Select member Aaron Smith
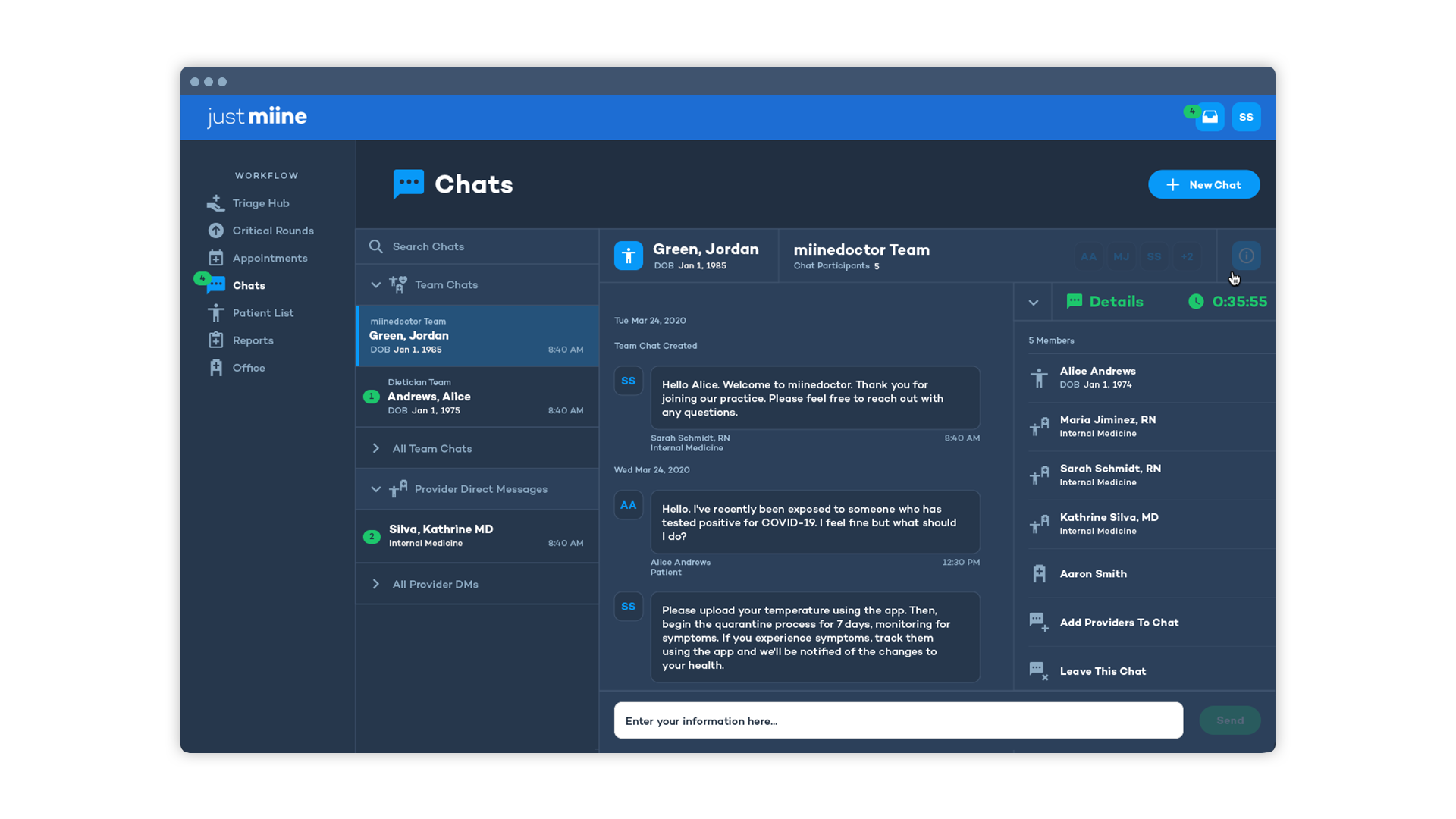1456x819 pixels. click(1150, 573)
